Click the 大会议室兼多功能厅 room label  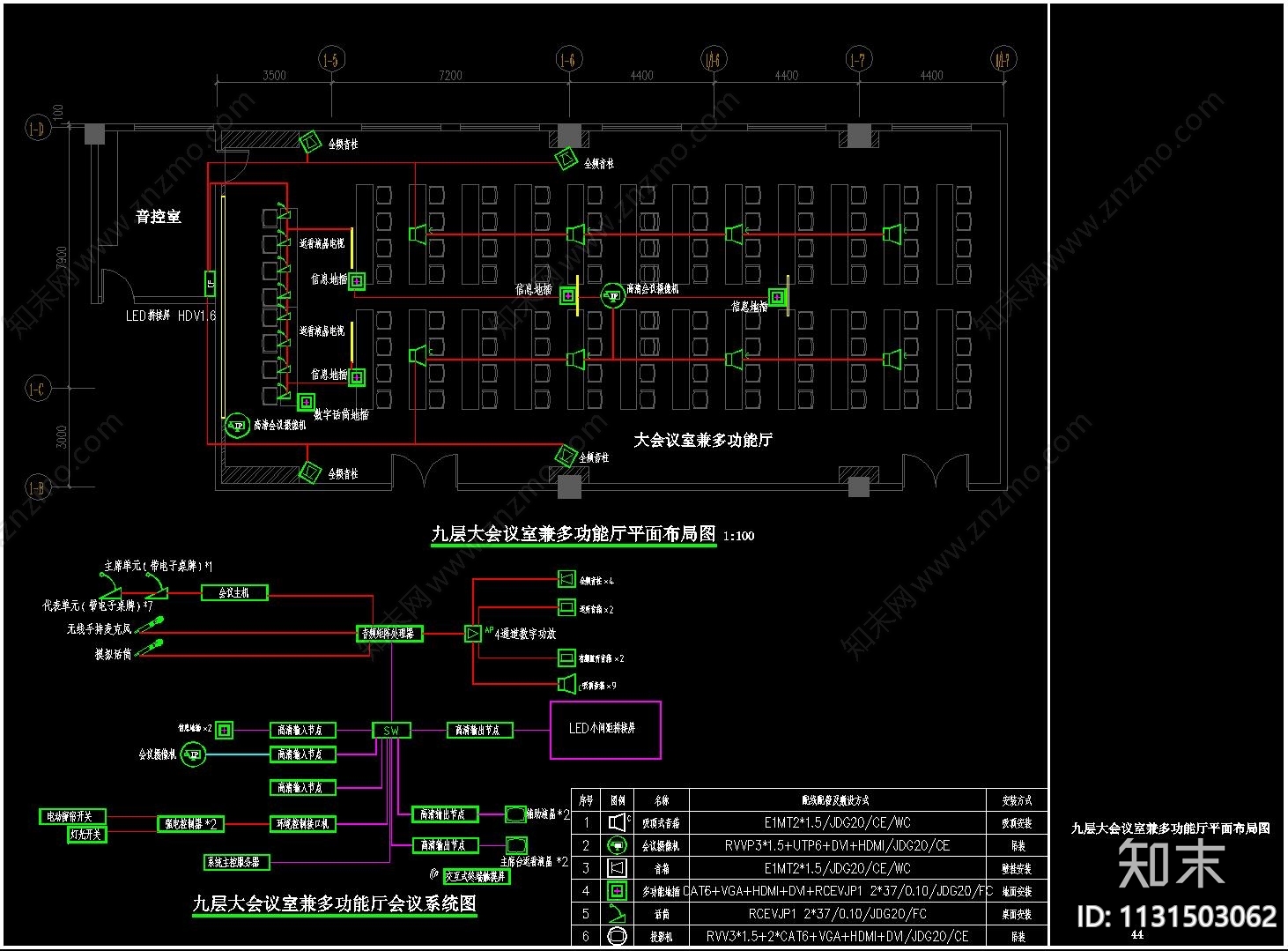tap(702, 440)
